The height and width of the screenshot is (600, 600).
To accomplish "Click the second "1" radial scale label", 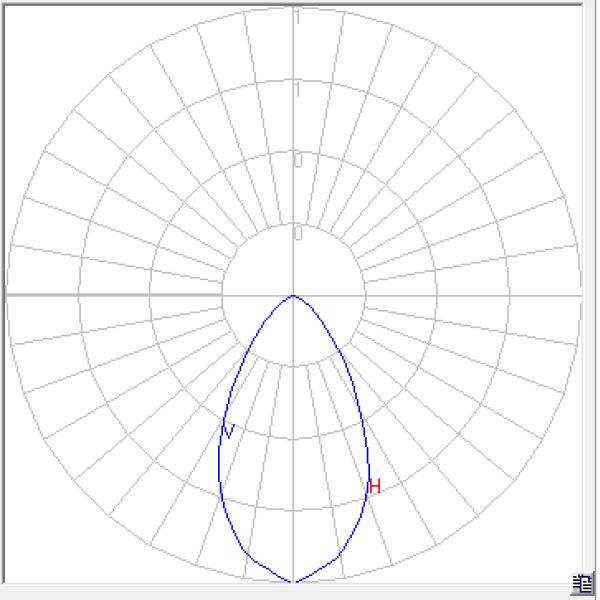I will point(296,90).
